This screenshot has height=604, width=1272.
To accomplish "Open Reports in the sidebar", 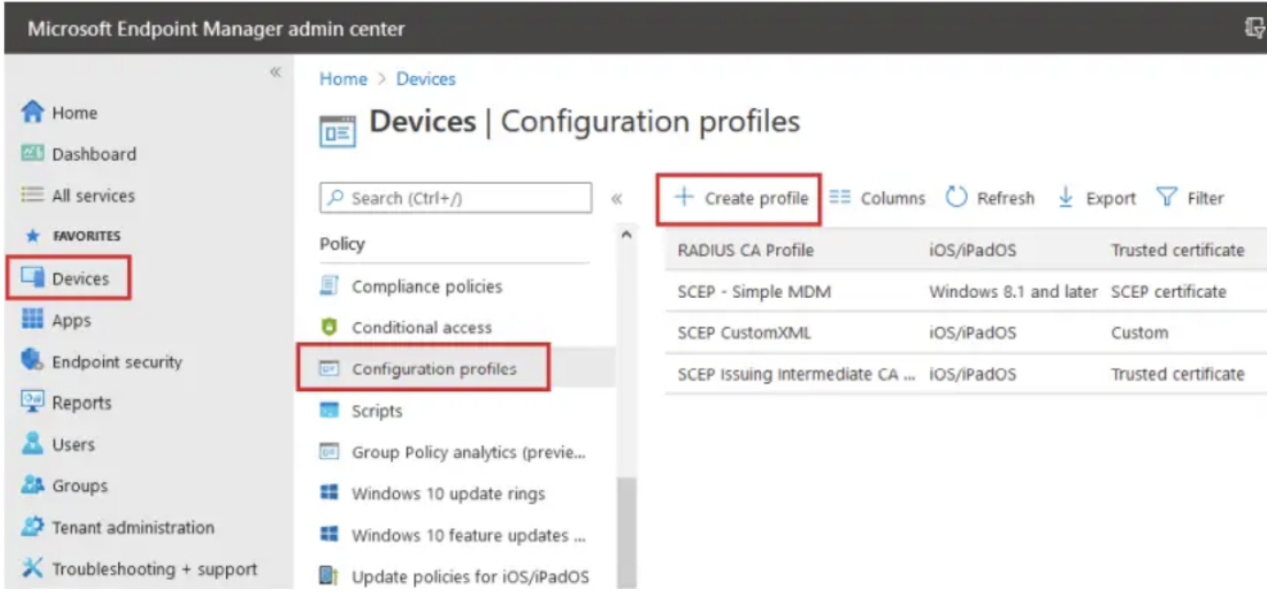I will point(82,403).
